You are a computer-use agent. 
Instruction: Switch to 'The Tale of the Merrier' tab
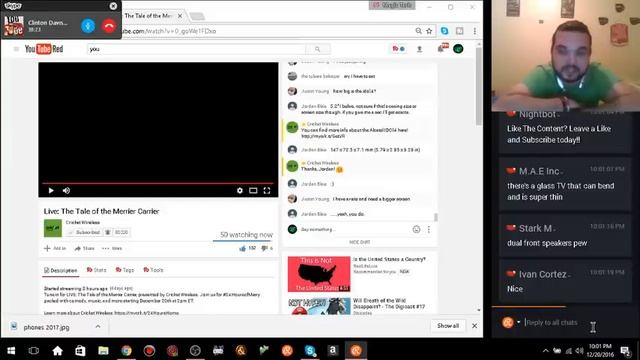pos(149,16)
